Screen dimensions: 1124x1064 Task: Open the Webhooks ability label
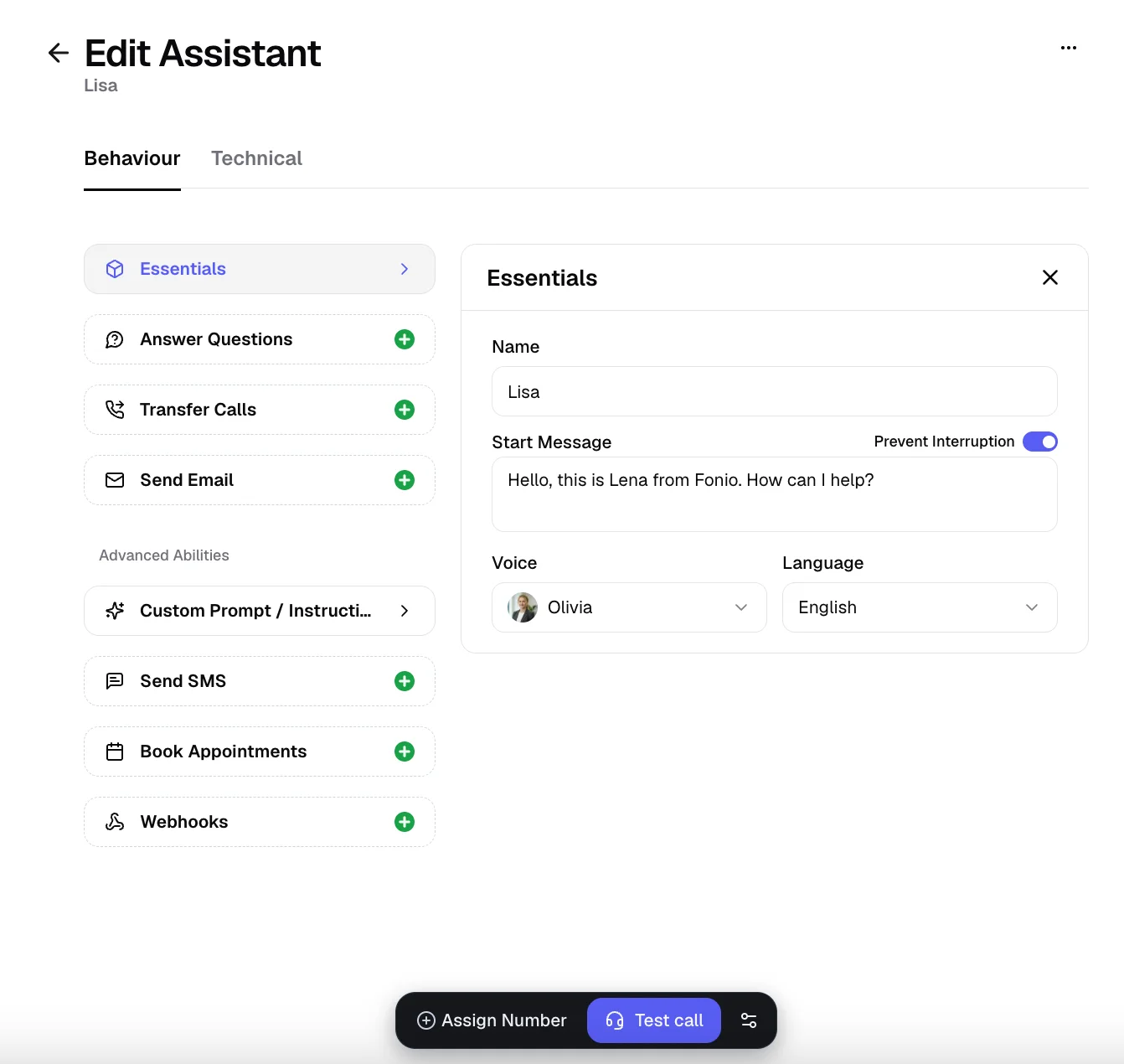[184, 822]
